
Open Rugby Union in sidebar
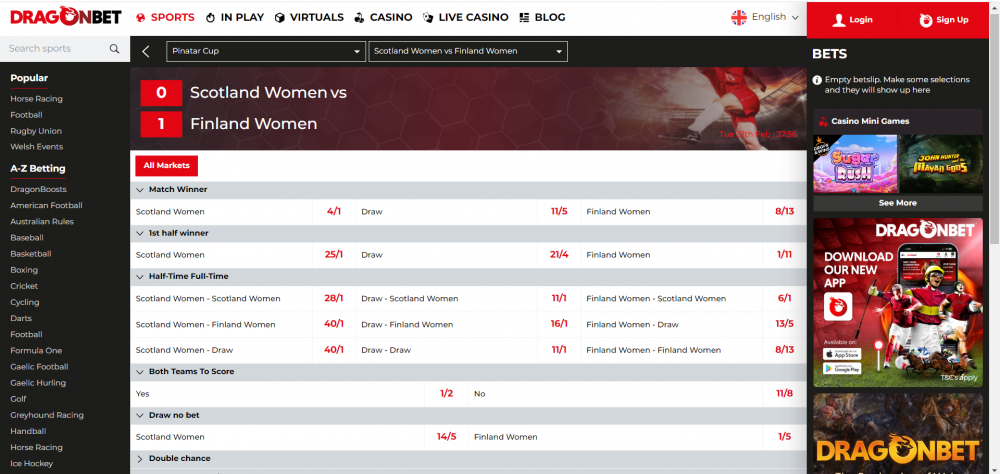(x=36, y=131)
